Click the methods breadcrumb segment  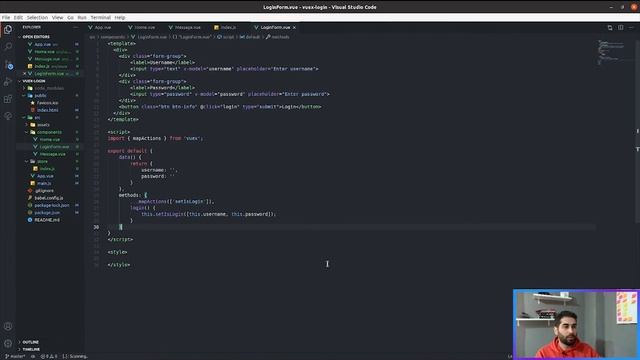(x=278, y=37)
